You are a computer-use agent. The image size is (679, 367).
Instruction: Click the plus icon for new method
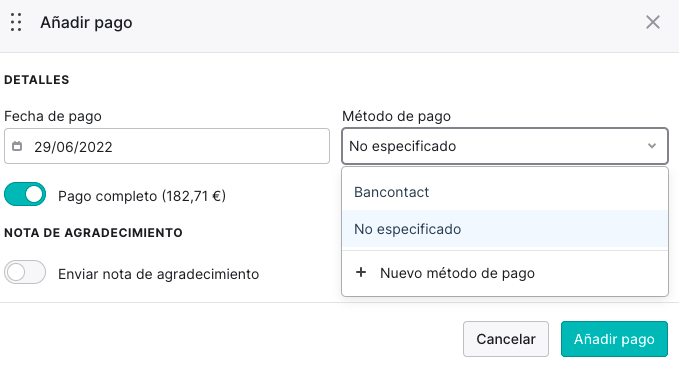click(361, 273)
